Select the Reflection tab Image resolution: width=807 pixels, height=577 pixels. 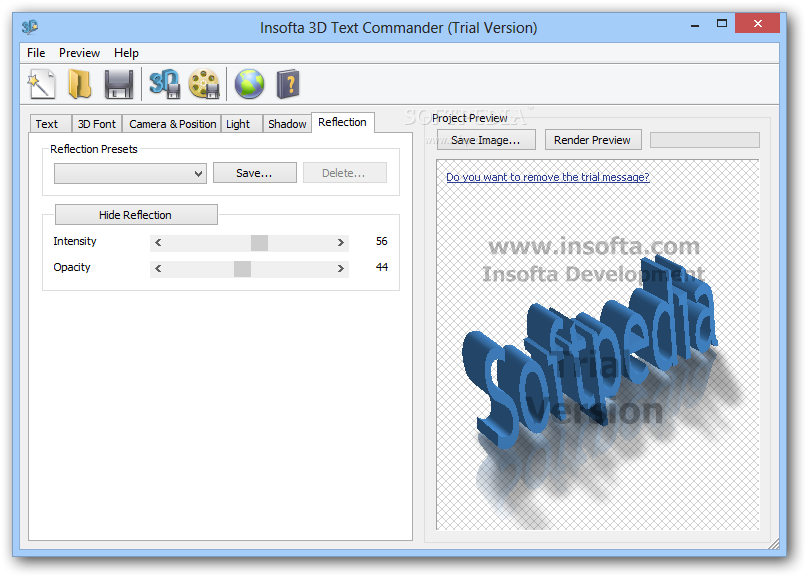pos(343,123)
